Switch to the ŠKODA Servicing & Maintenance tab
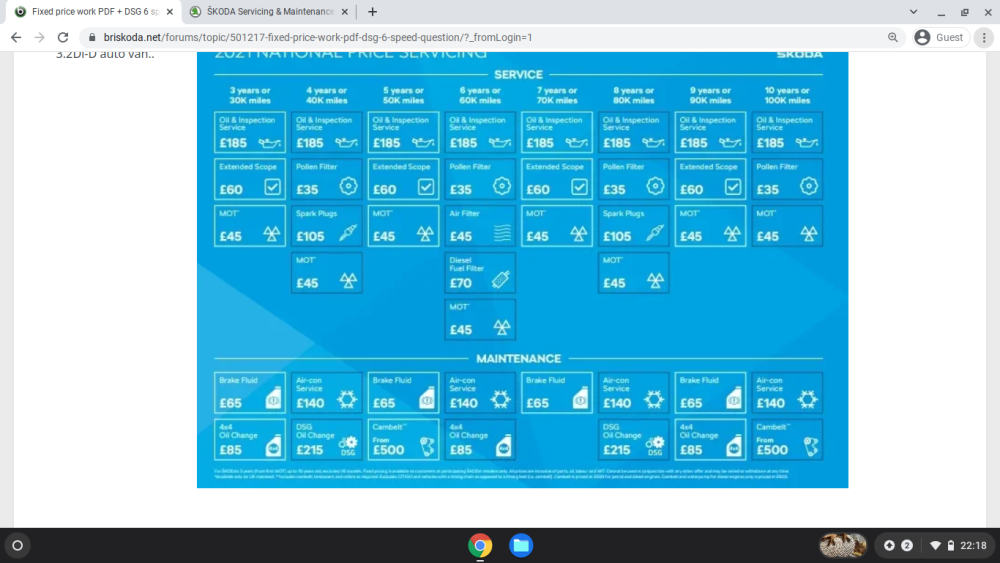This screenshot has height=563, width=1000. pyautogui.click(x=269, y=11)
